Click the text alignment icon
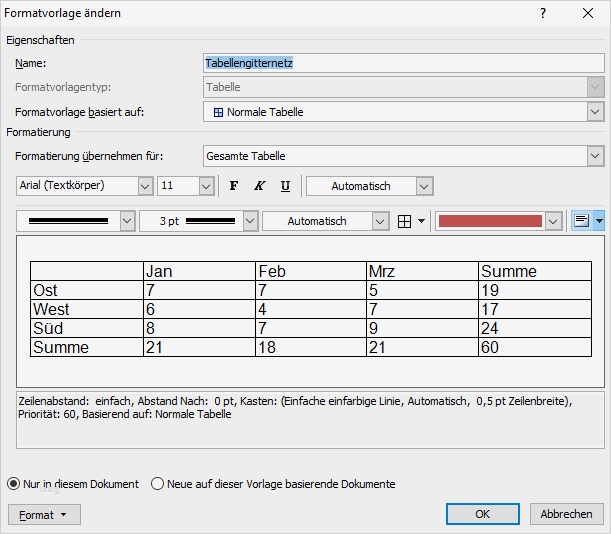The height and width of the screenshot is (534, 611). [x=581, y=221]
